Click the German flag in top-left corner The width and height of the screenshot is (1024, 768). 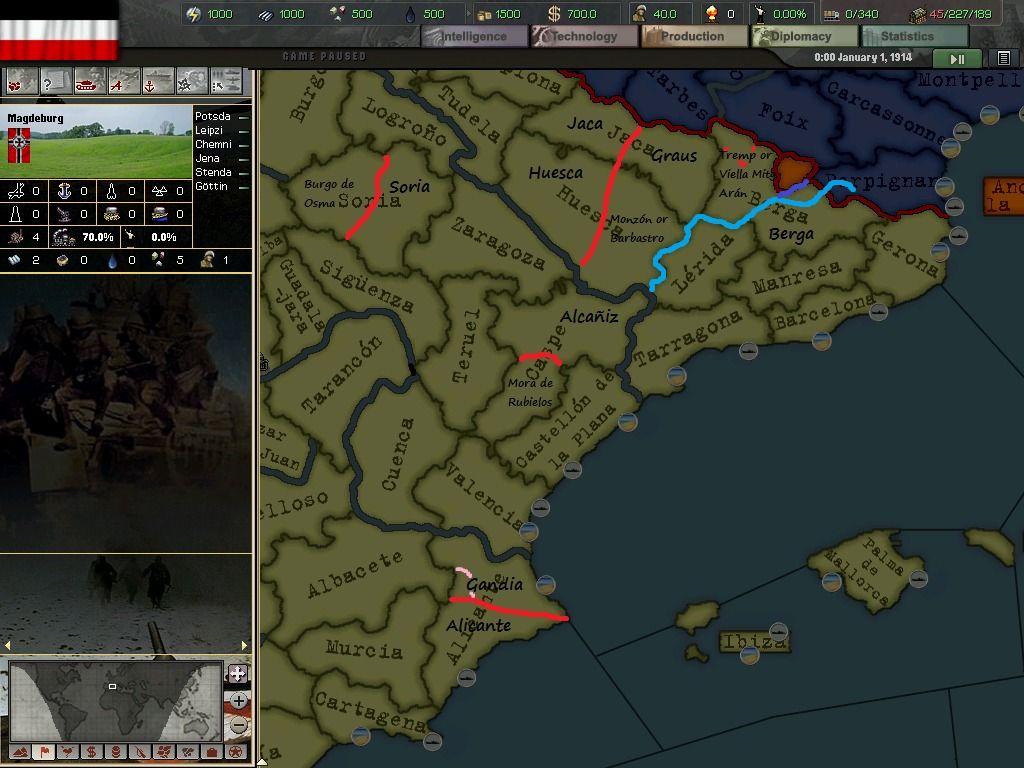point(59,31)
